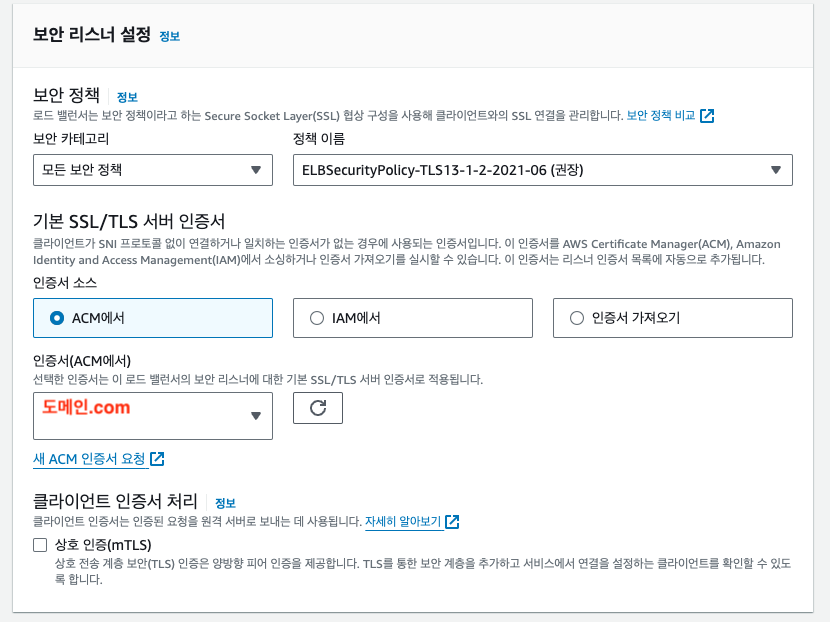Click the refresh certificates icon button
The width and height of the screenshot is (830, 622).
(x=318, y=408)
